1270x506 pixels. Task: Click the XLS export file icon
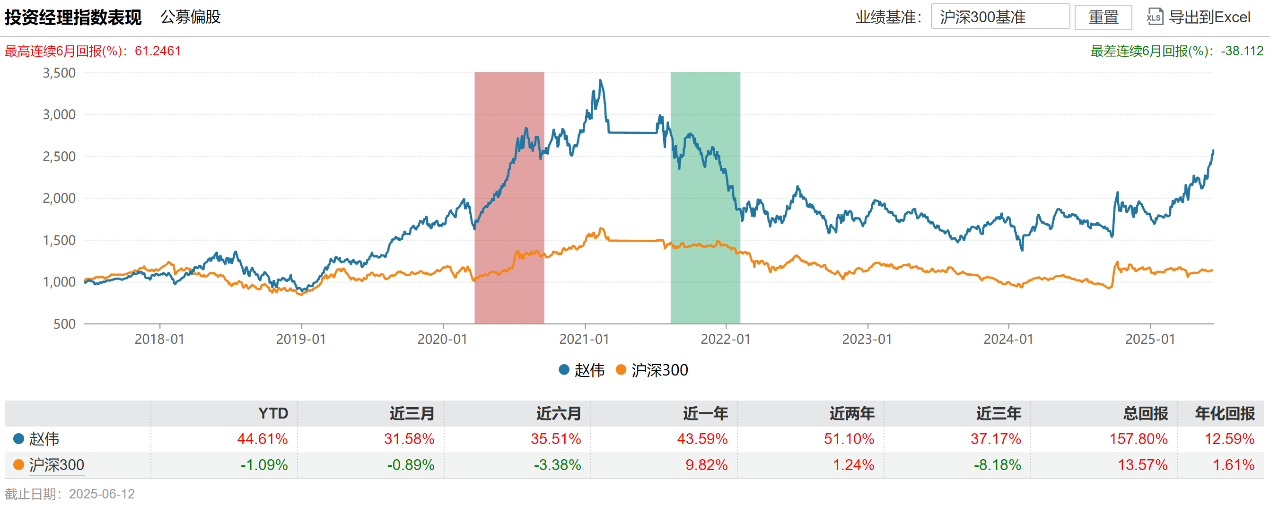[1156, 17]
